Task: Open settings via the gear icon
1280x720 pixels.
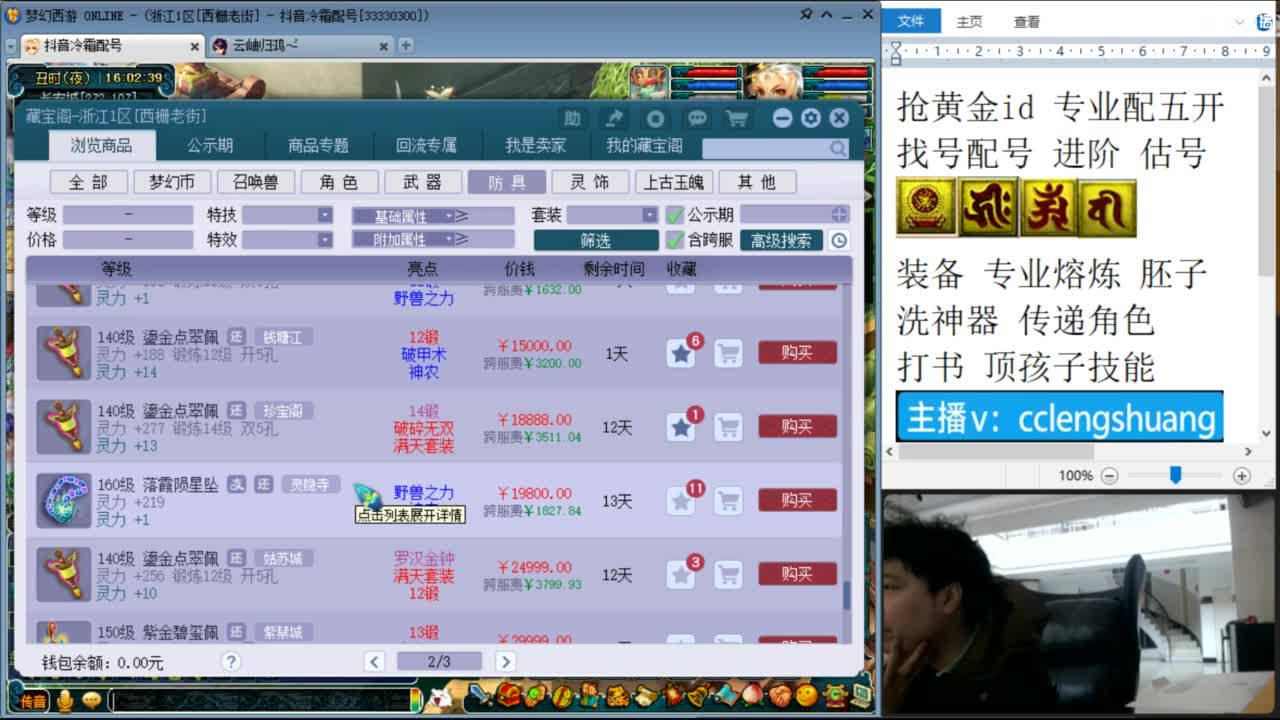Action: click(x=810, y=117)
